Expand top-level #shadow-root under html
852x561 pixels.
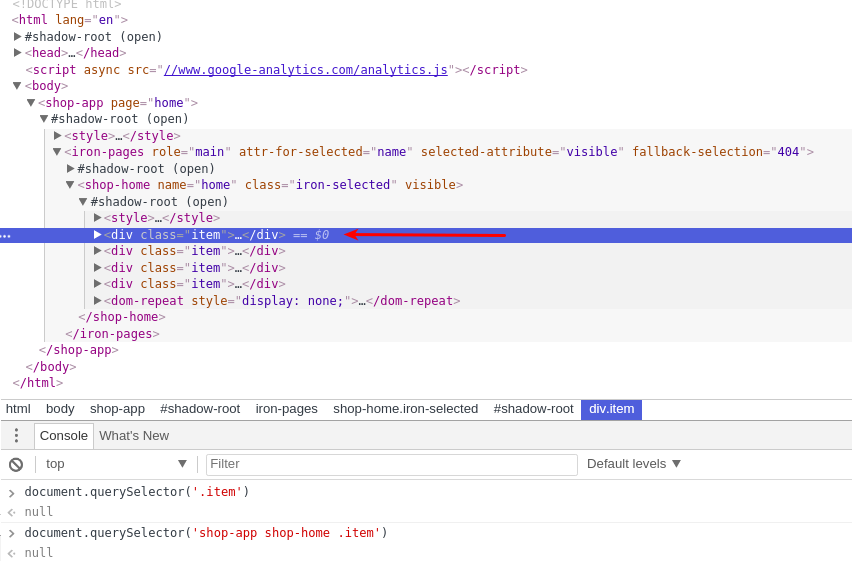coord(17,36)
